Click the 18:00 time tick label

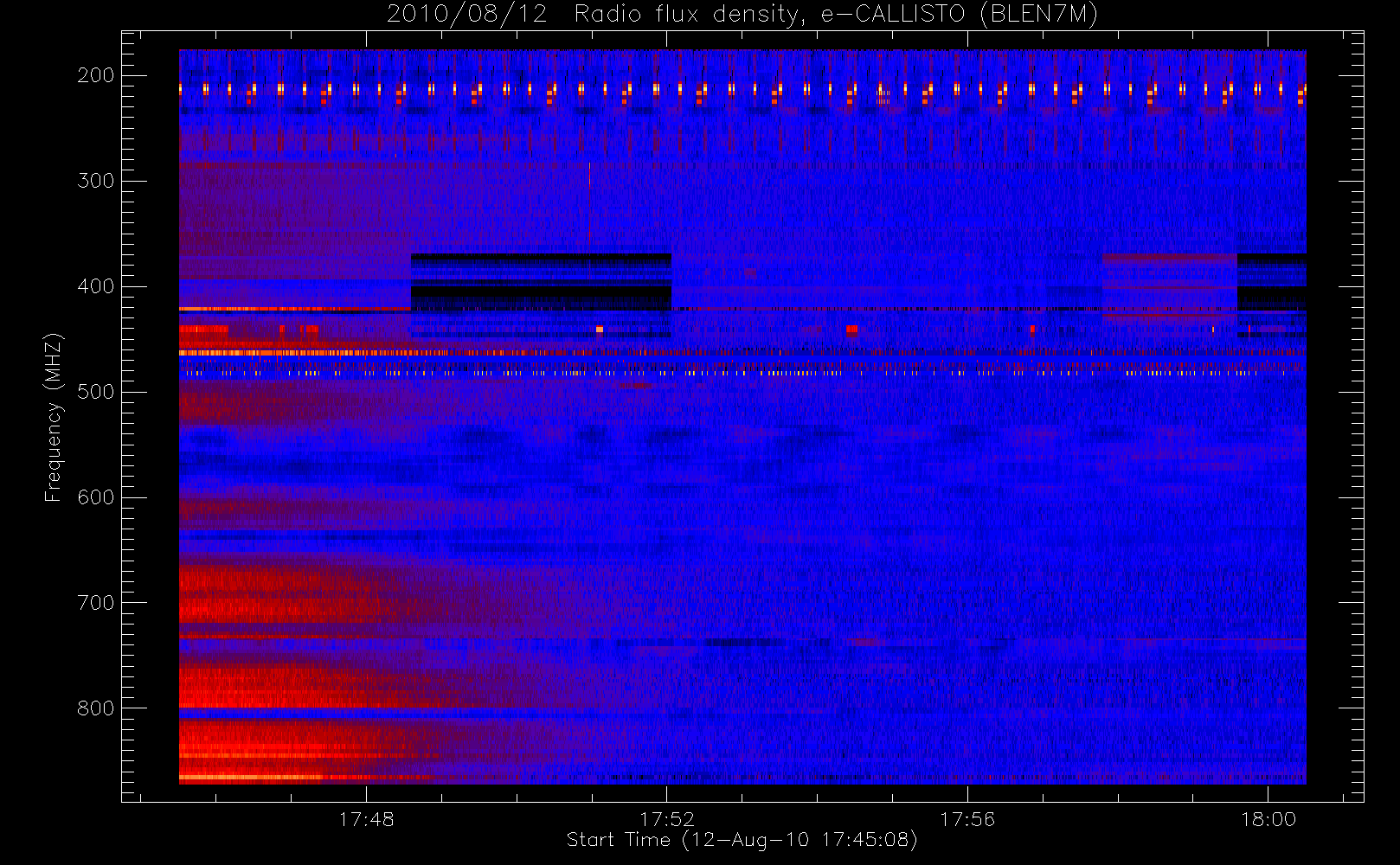(x=1268, y=819)
